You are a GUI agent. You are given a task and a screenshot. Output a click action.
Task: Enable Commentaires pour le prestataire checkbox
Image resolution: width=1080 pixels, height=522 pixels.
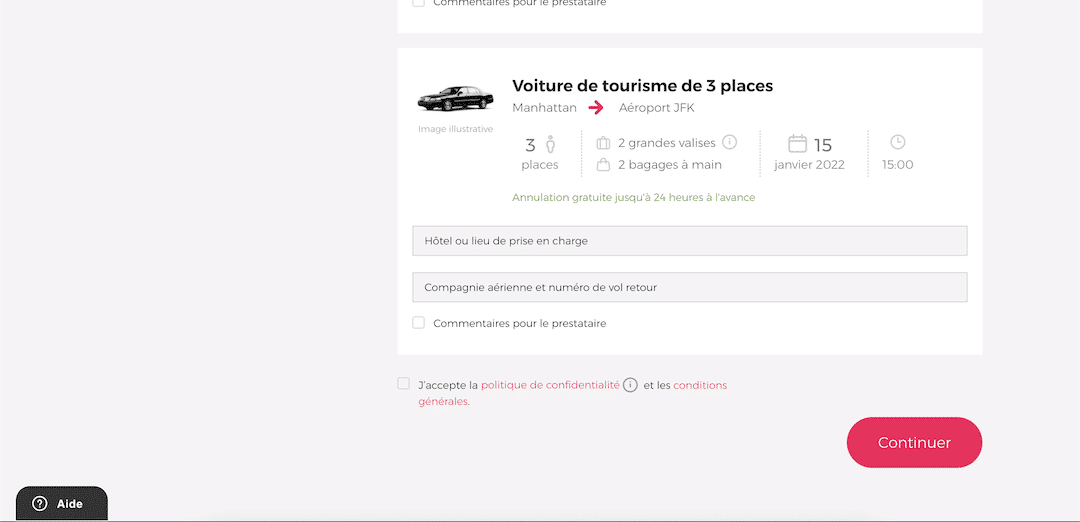pyautogui.click(x=419, y=323)
